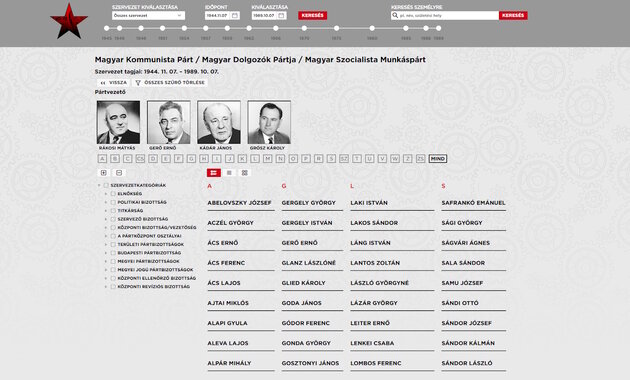The height and width of the screenshot is (380, 630).
Task: Select the MIND all-letters filter
Action: point(438,159)
